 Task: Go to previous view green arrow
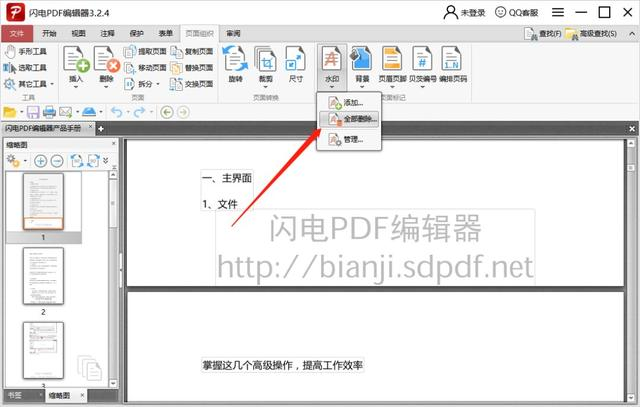coord(167,112)
